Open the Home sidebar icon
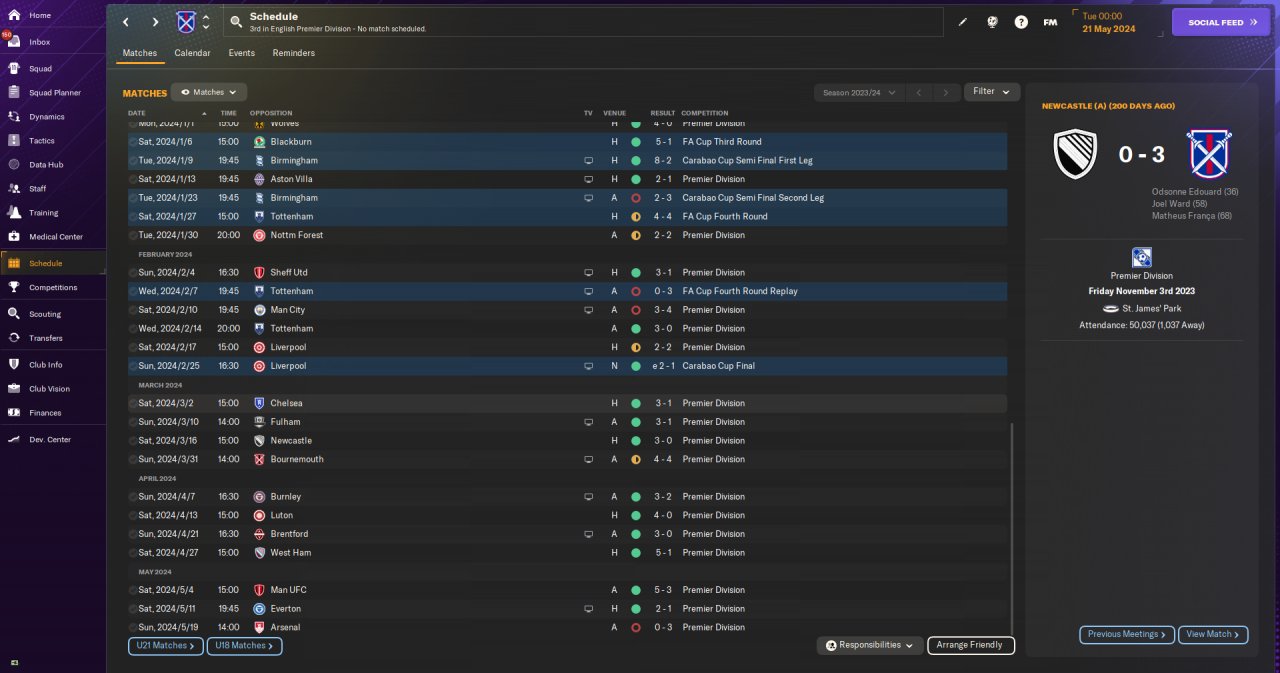Image resolution: width=1280 pixels, height=673 pixels. click(x=14, y=15)
